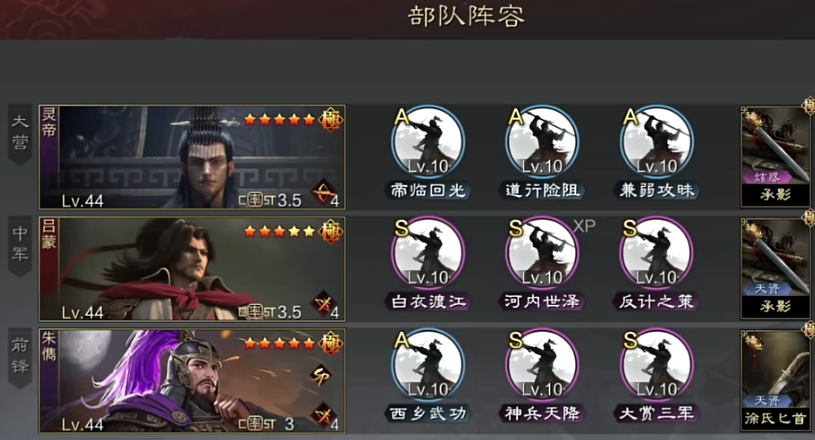
Task: Select the 河内世泽 skill icon
Action: [542, 253]
